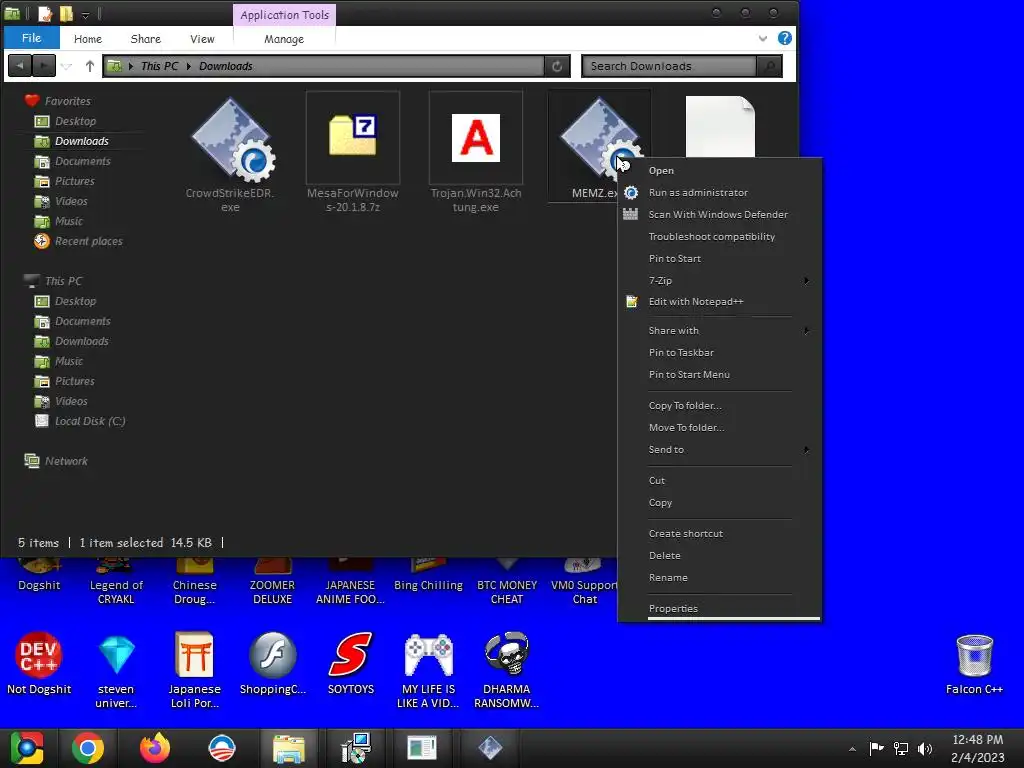
Task: Click the network tray icon
Action: [901, 748]
